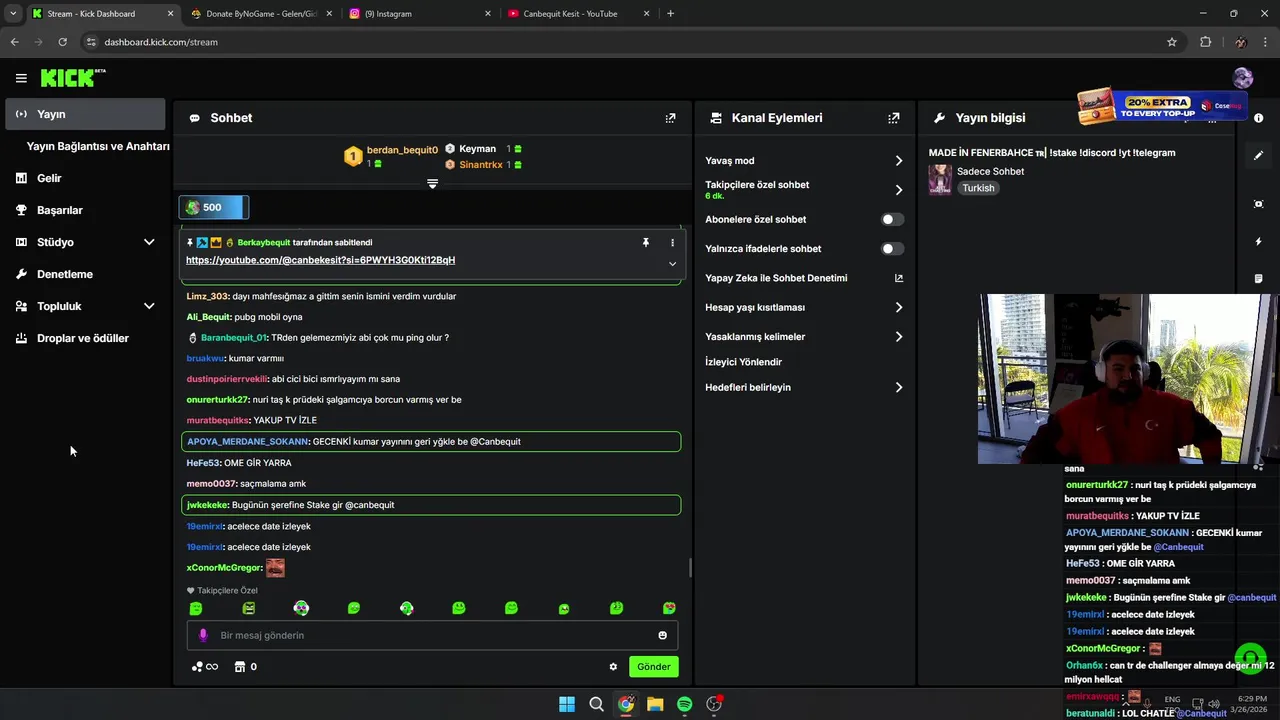Screen dimensions: 1280x720
Task: Click the purple microphone icon in message box
Action: click(203, 635)
